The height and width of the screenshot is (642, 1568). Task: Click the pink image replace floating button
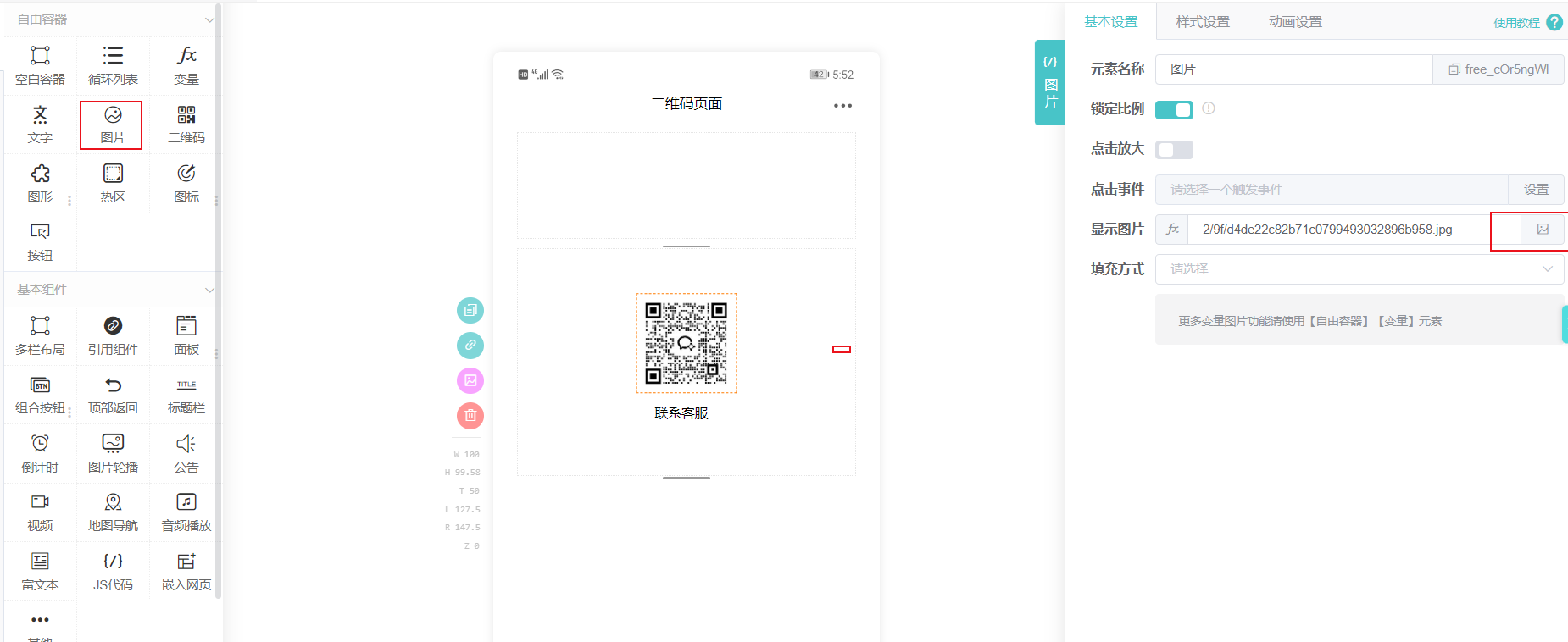(470, 380)
